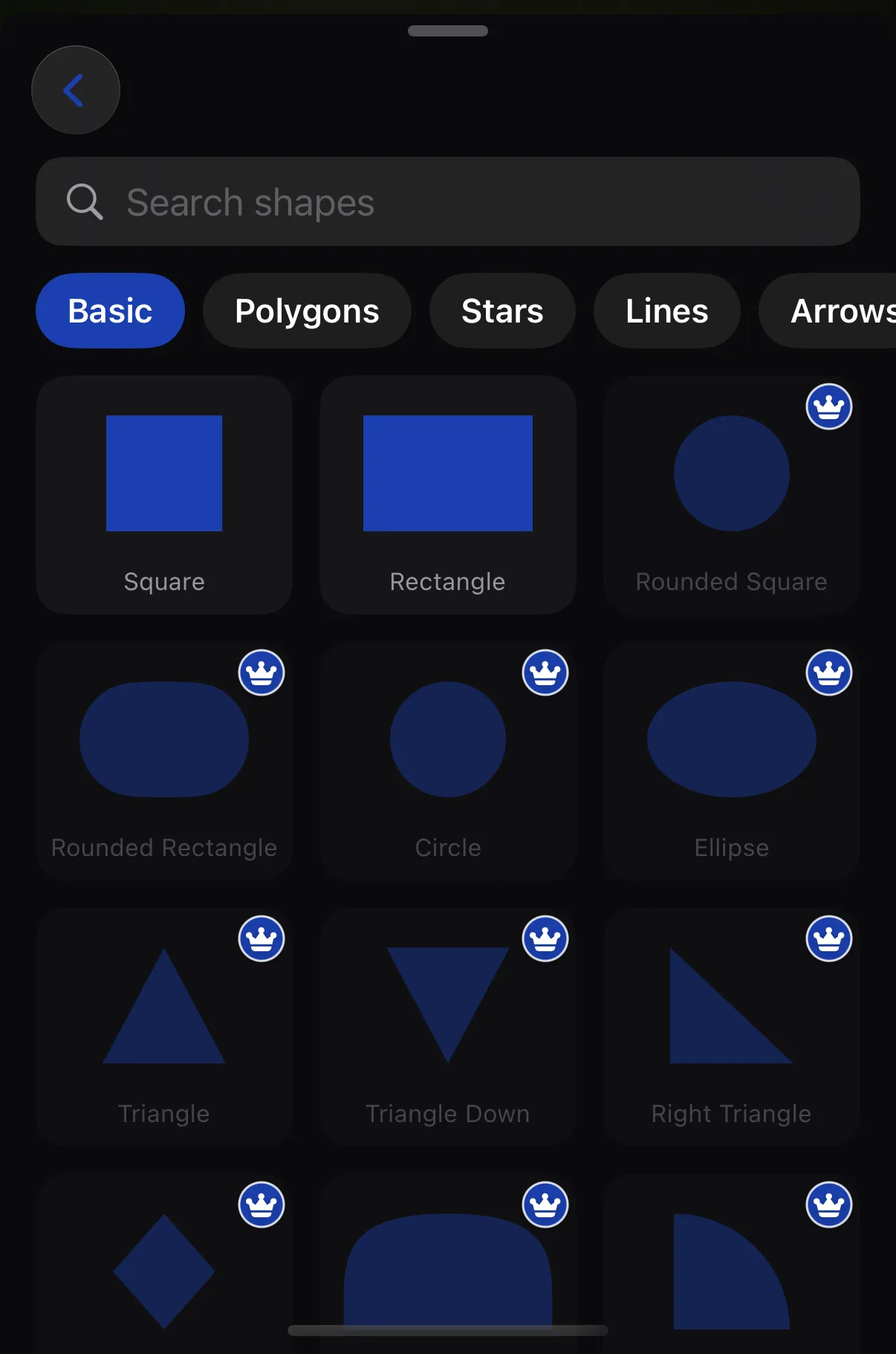Click the magnifying glass search icon

(x=85, y=201)
